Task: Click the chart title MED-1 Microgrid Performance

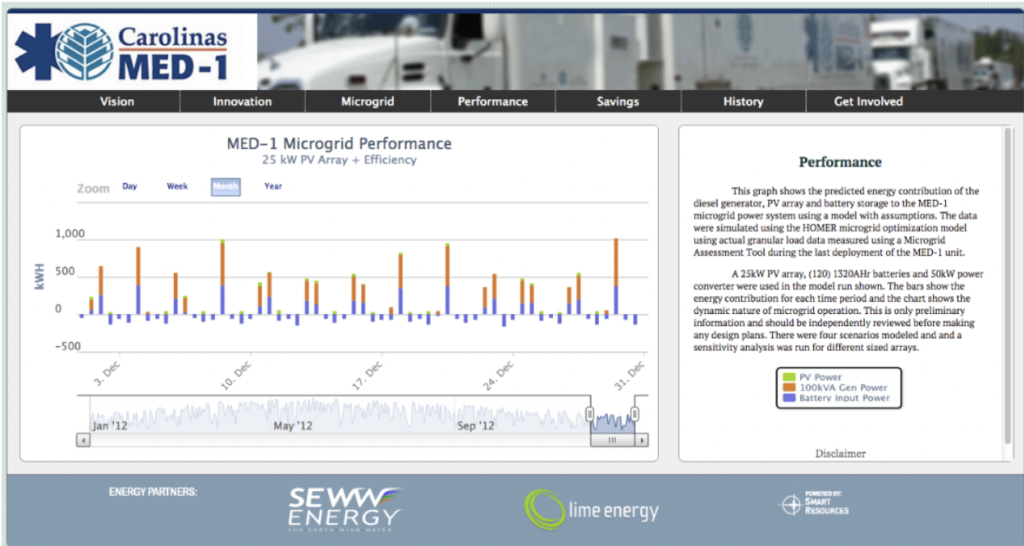Action: [339, 144]
